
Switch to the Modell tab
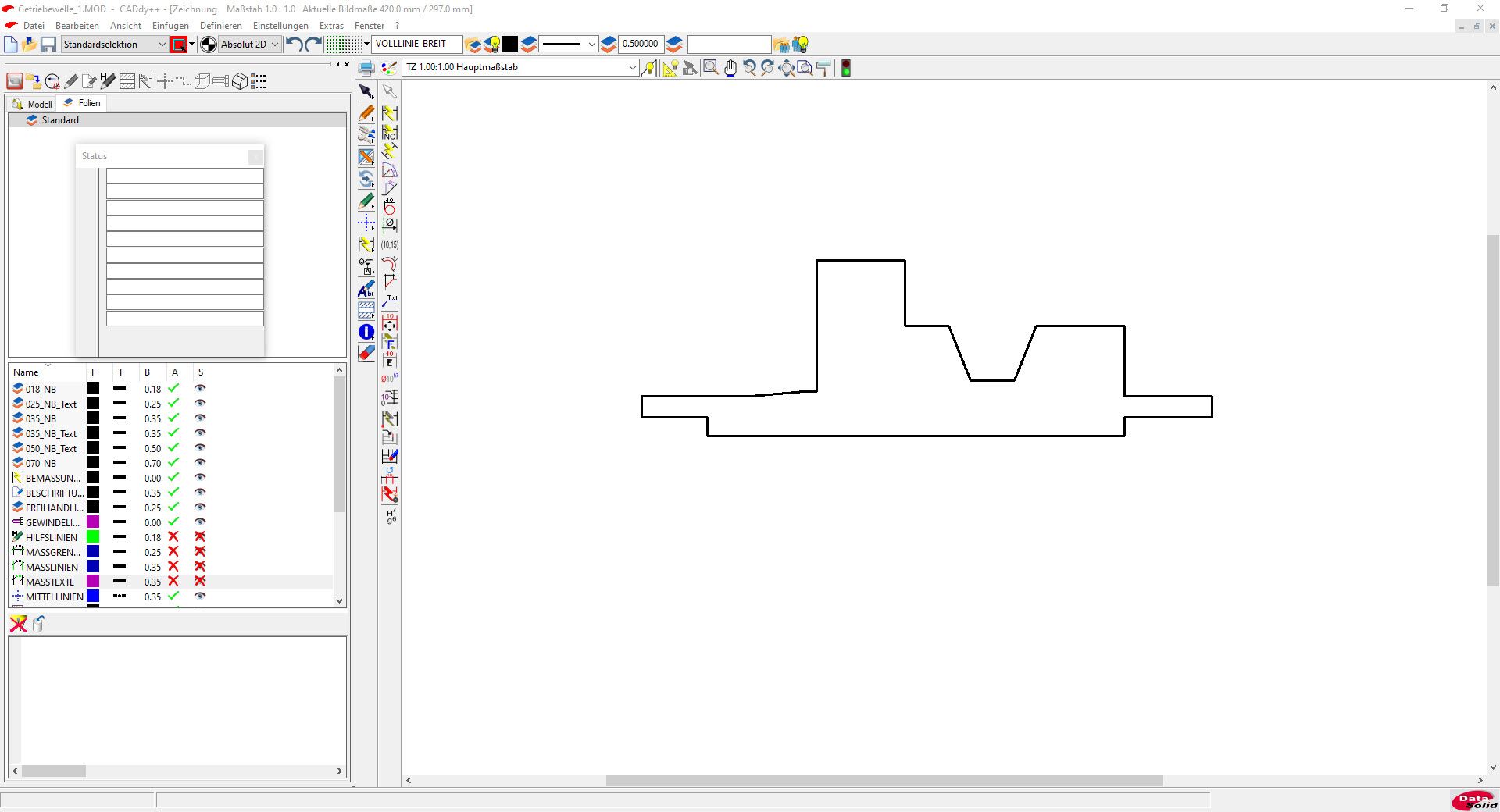tap(32, 104)
